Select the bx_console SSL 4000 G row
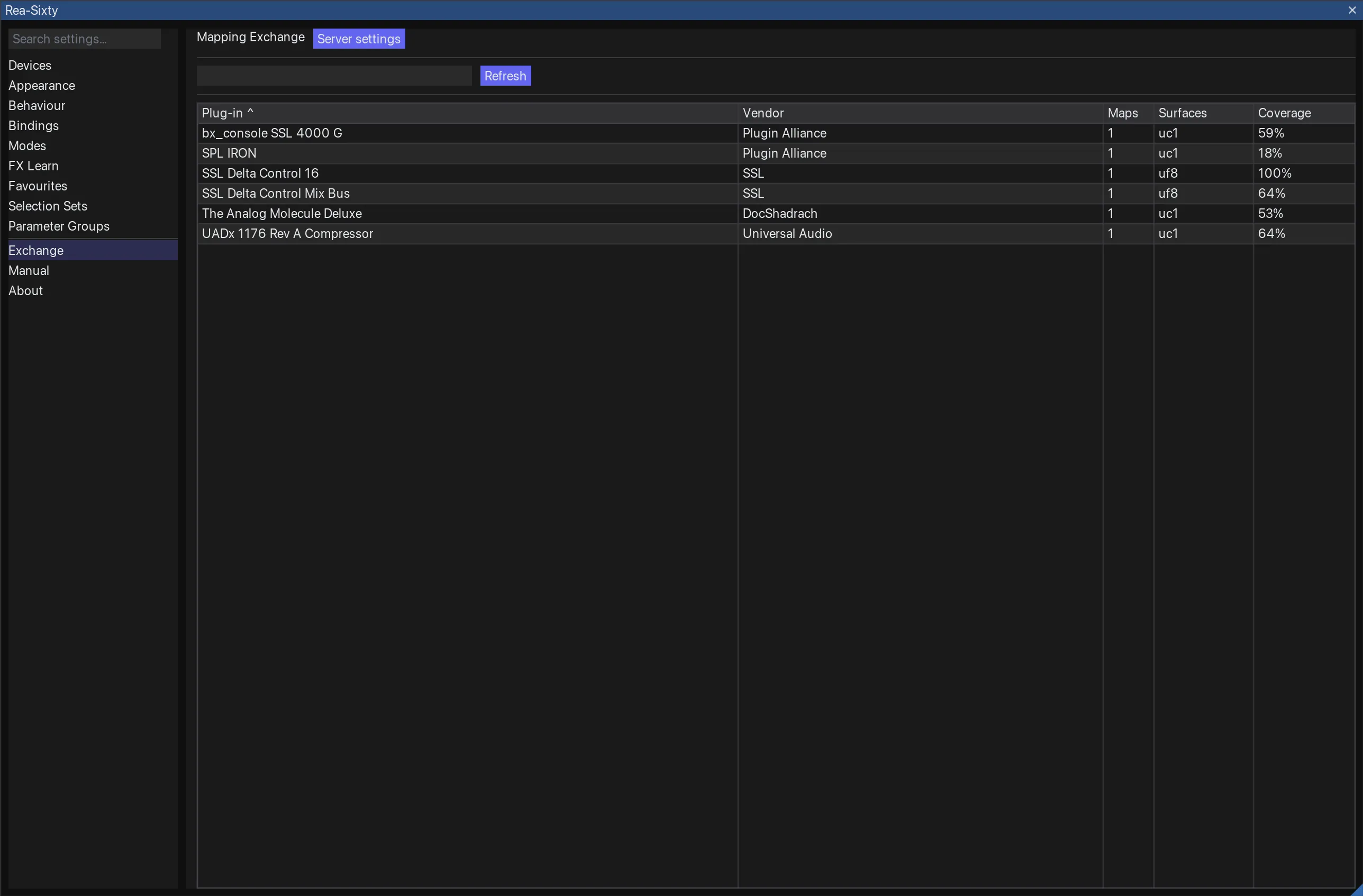The image size is (1363, 896). pyautogui.click(x=776, y=133)
